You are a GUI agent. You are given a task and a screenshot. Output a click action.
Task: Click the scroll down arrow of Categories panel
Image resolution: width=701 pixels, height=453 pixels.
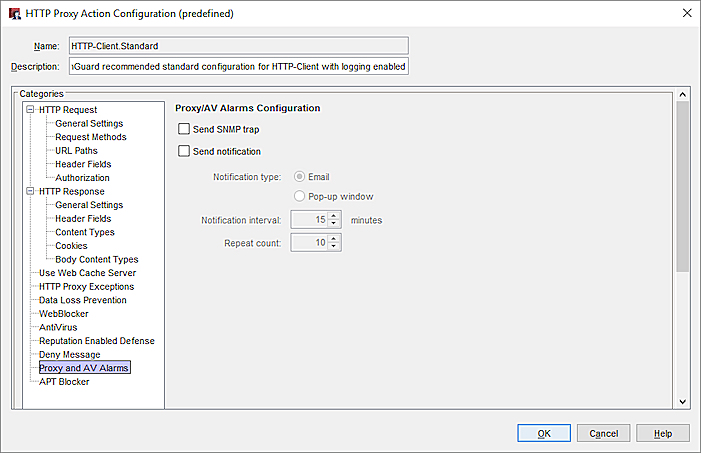click(682, 402)
